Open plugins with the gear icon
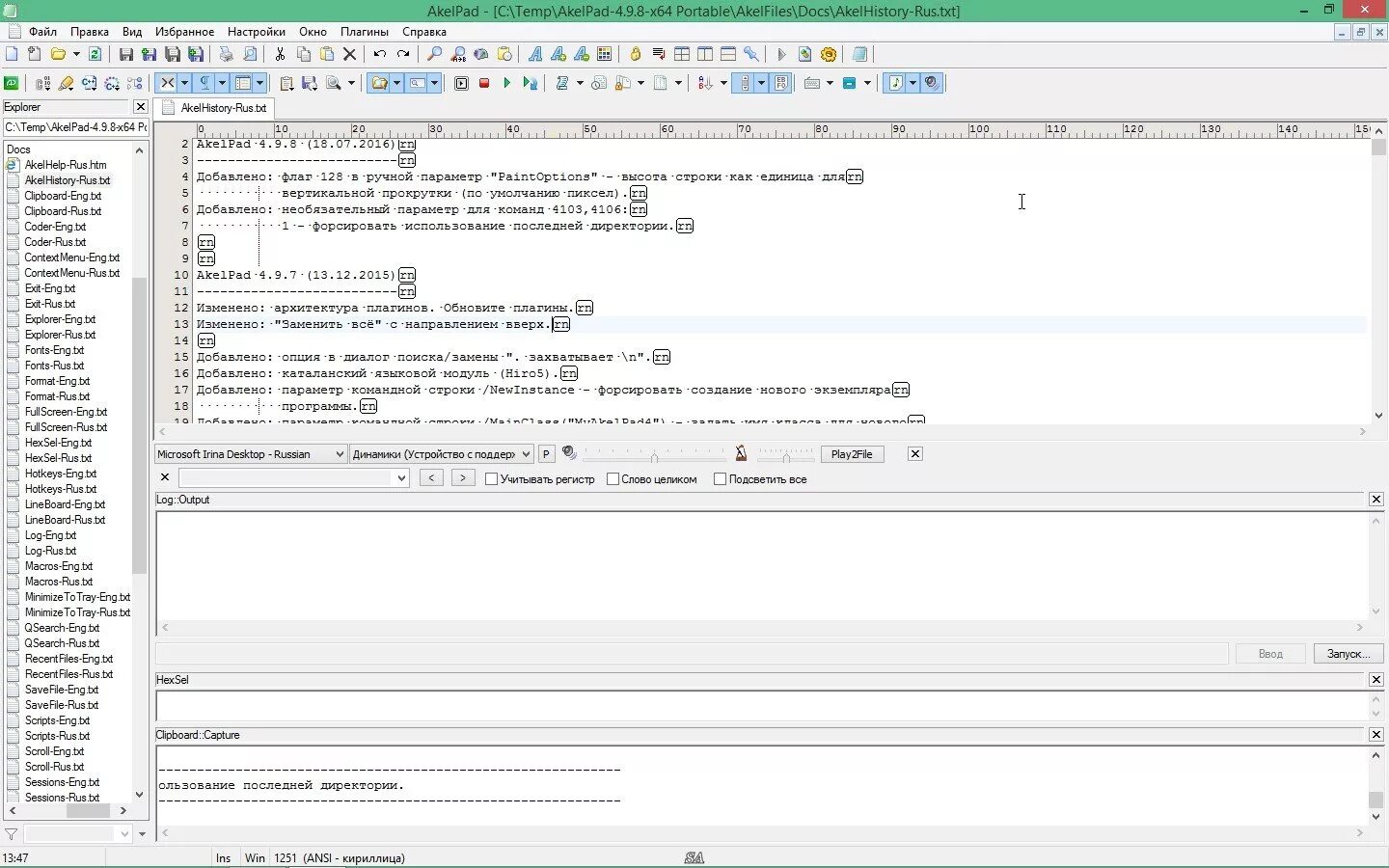 tap(829, 54)
